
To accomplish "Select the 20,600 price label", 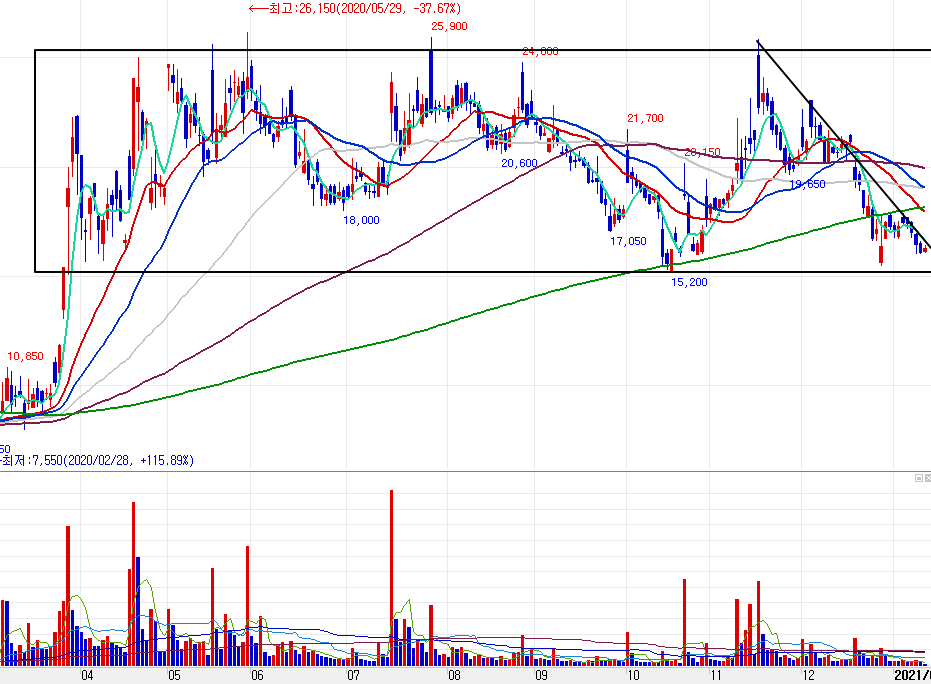I will click(520, 163).
